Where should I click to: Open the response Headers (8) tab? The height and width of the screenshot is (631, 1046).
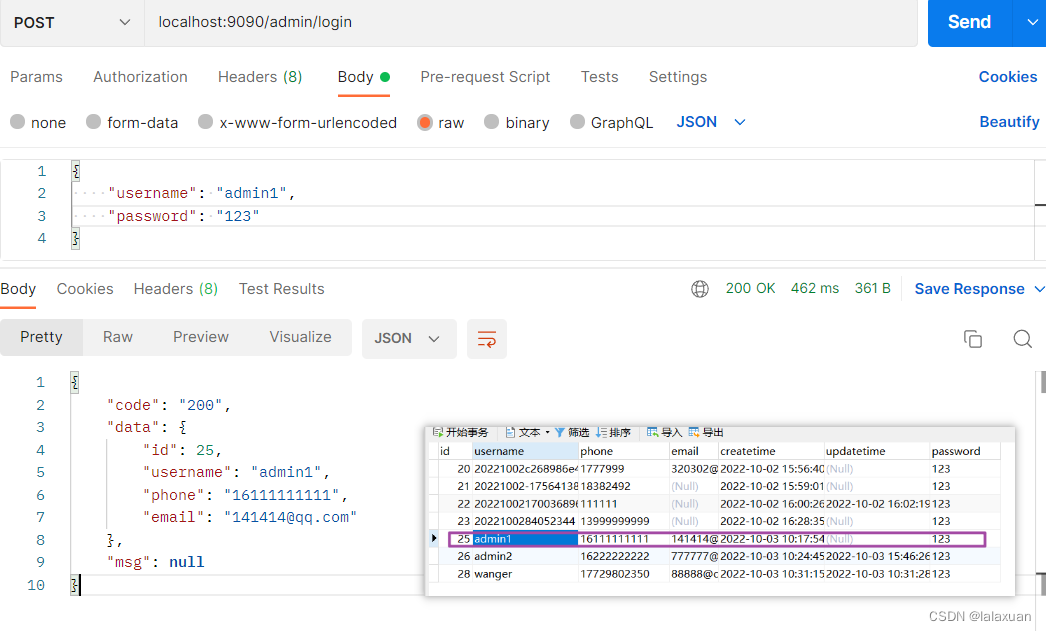pyautogui.click(x=175, y=289)
